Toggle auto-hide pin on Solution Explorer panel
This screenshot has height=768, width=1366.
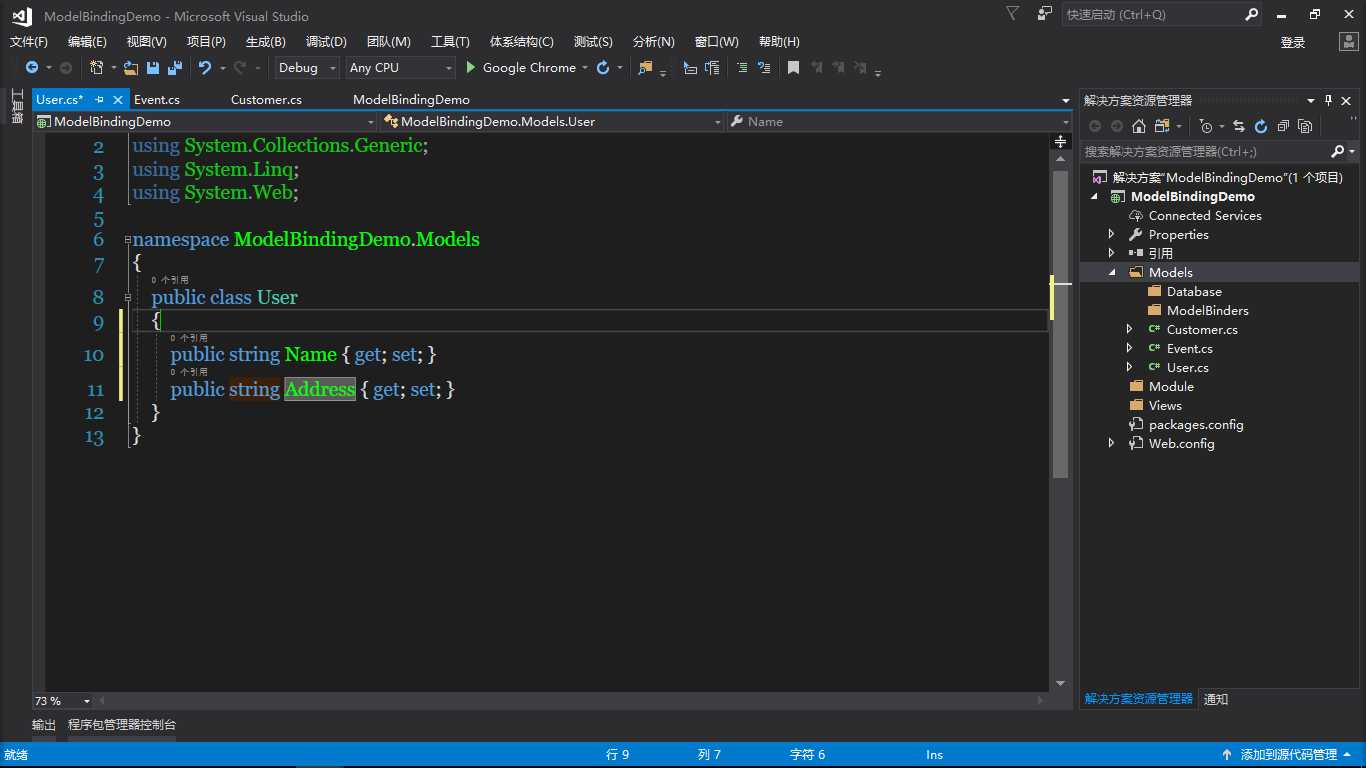(1329, 100)
